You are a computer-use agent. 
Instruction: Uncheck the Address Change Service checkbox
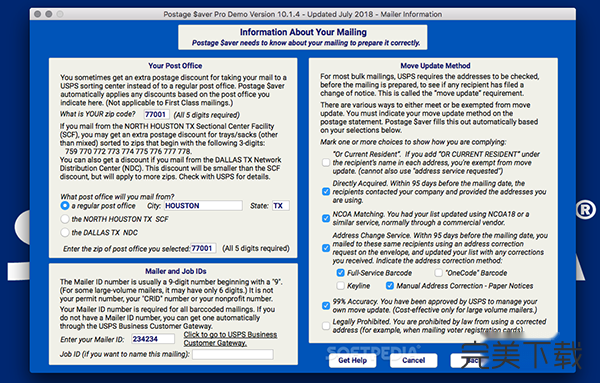coord(326,248)
